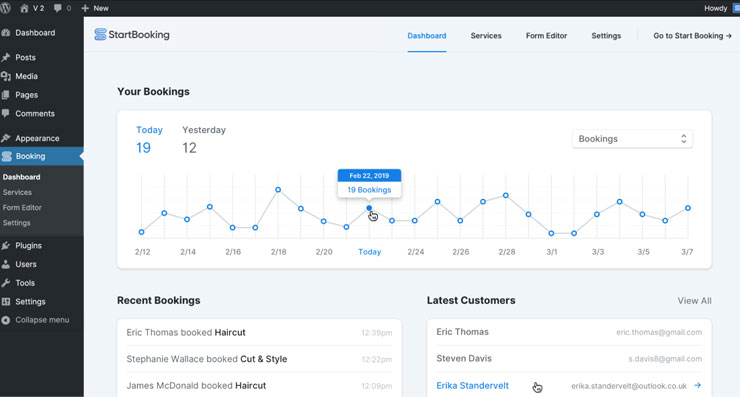Click the sidebar Settings sliders icon
The width and height of the screenshot is (740, 397).
(6, 302)
